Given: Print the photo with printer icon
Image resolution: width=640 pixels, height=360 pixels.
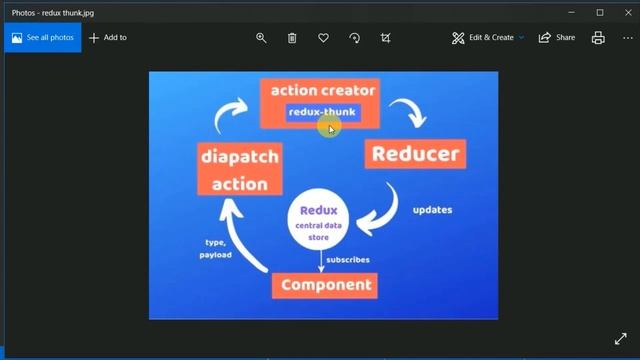Looking at the screenshot, I should (598, 38).
